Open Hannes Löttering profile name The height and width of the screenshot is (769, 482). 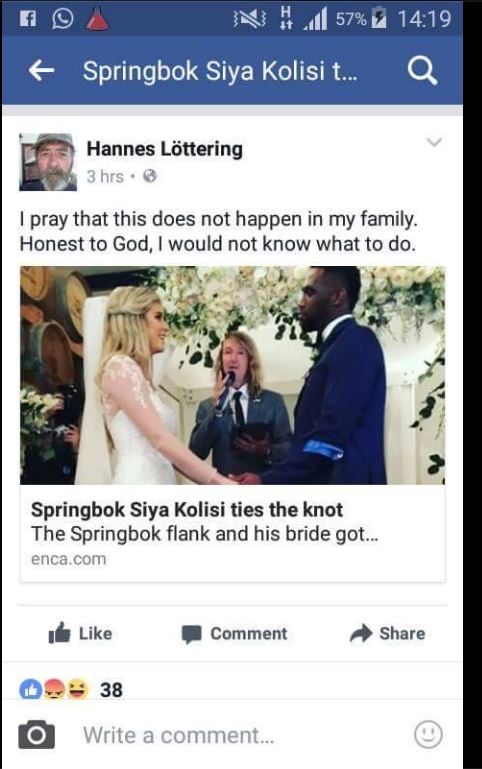coord(164,149)
